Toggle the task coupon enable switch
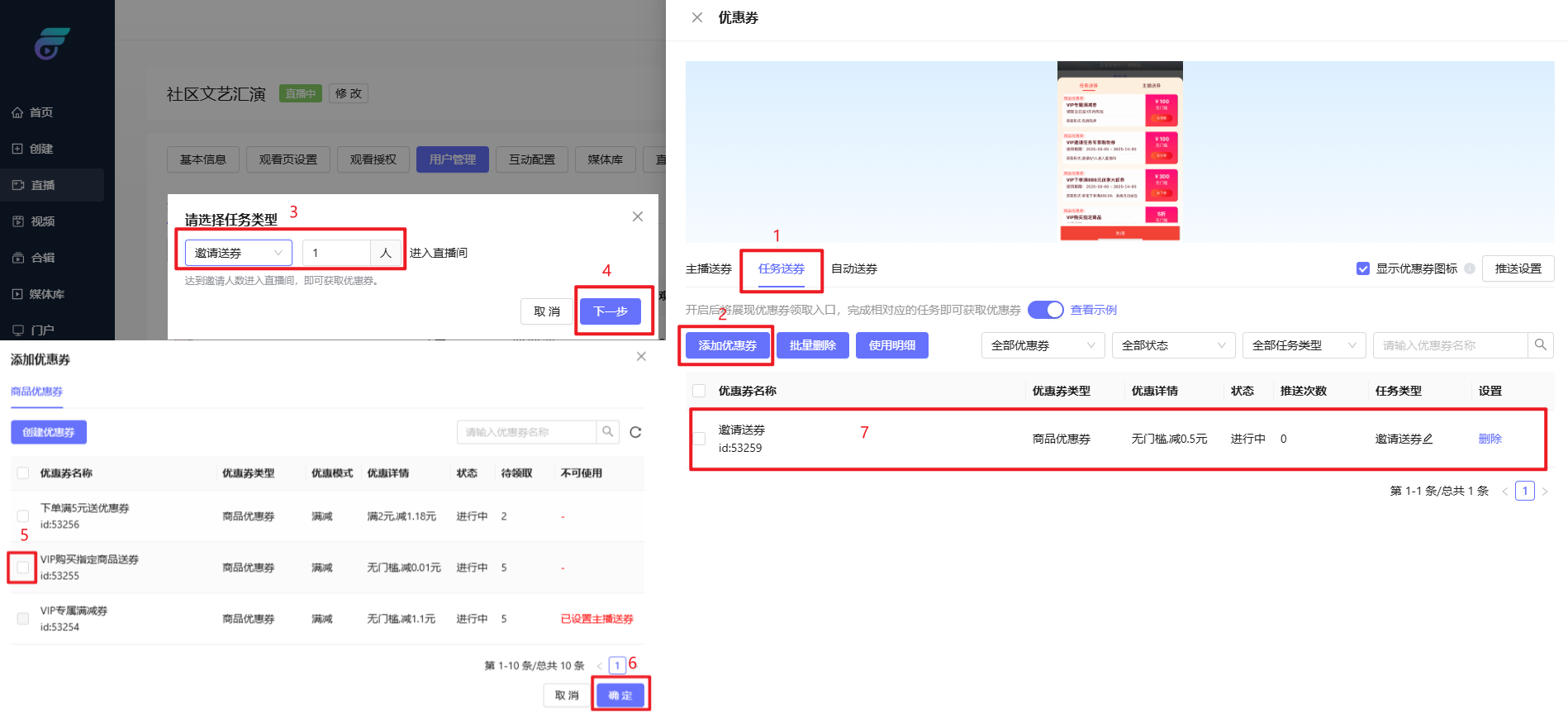The height and width of the screenshot is (722, 1568). (1045, 310)
